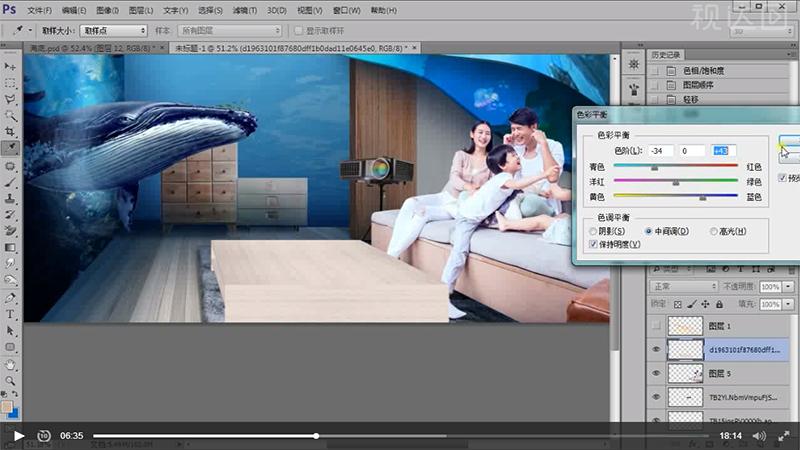Click the yellow-blue slider handle

tap(703, 197)
